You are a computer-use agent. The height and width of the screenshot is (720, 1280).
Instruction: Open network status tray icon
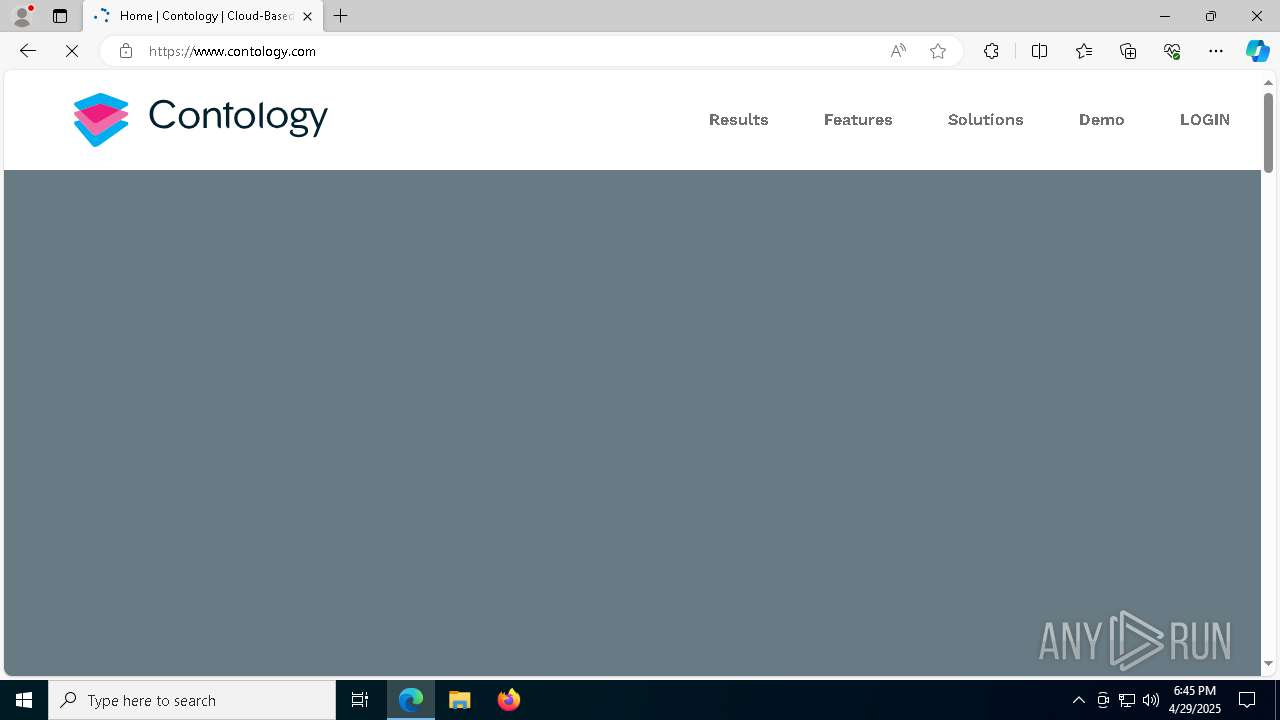tap(1127, 700)
